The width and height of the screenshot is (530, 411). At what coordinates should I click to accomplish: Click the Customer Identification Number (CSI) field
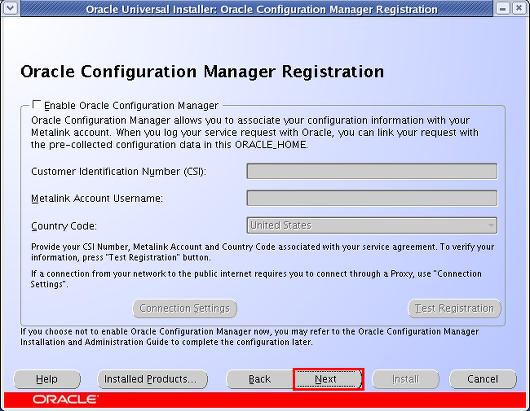(x=372, y=171)
